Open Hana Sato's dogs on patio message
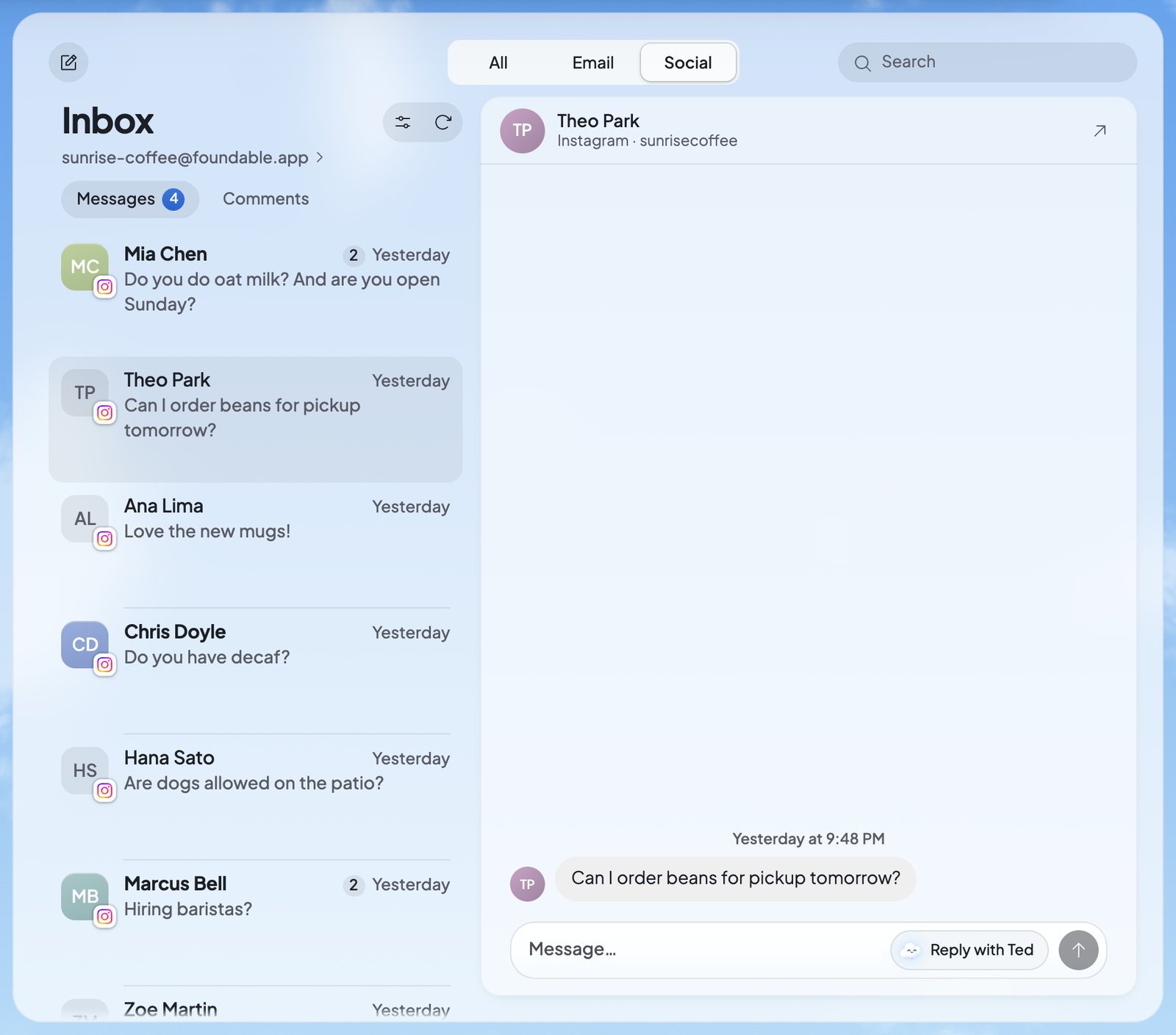This screenshot has height=1035, width=1176. coord(256,797)
